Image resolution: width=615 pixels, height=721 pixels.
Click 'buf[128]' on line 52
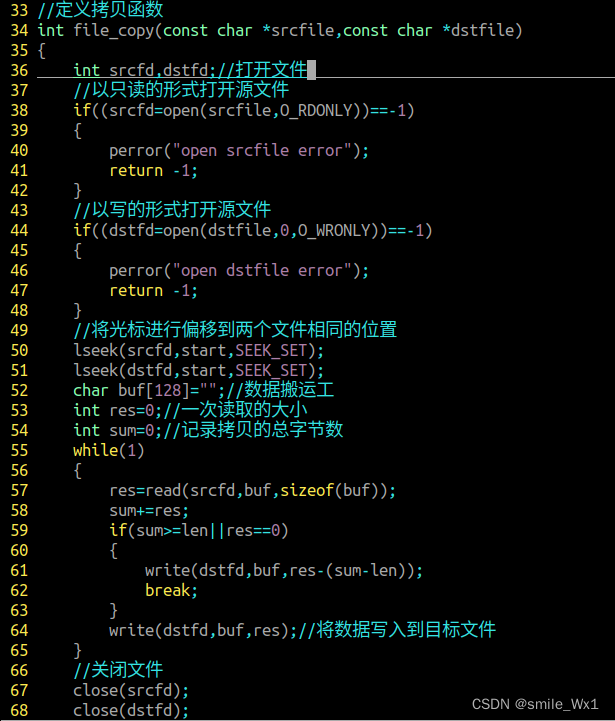pyautogui.click(x=154, y=390)
